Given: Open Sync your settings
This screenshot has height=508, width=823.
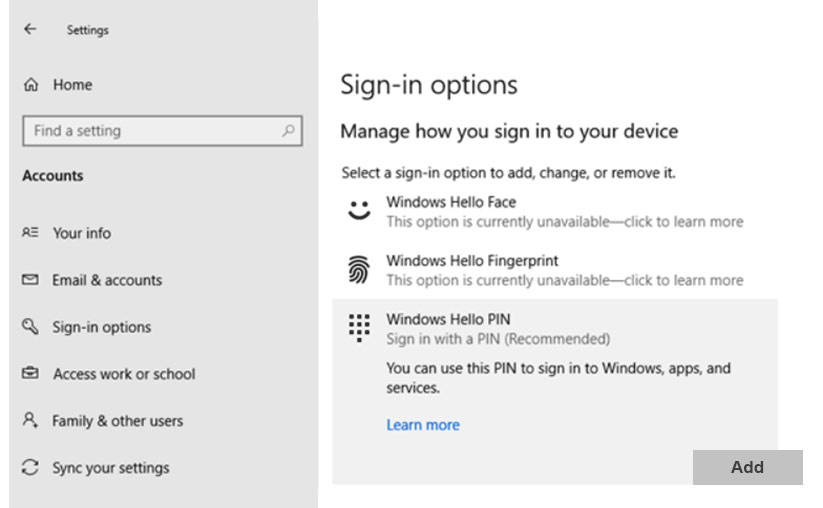Looking at the screenshot, I should coord(111,468).
